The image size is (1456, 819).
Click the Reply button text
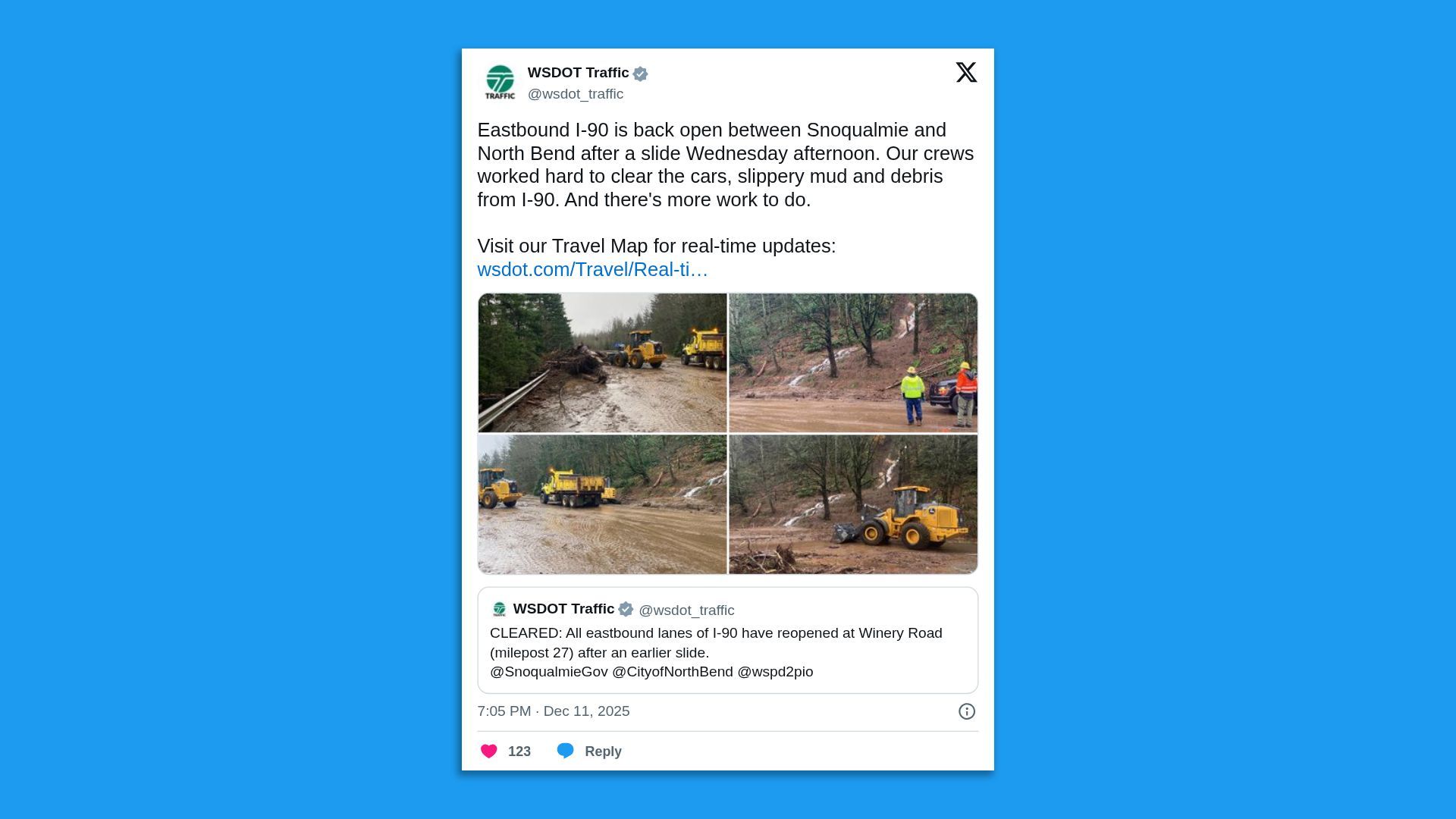pos(603,752)
